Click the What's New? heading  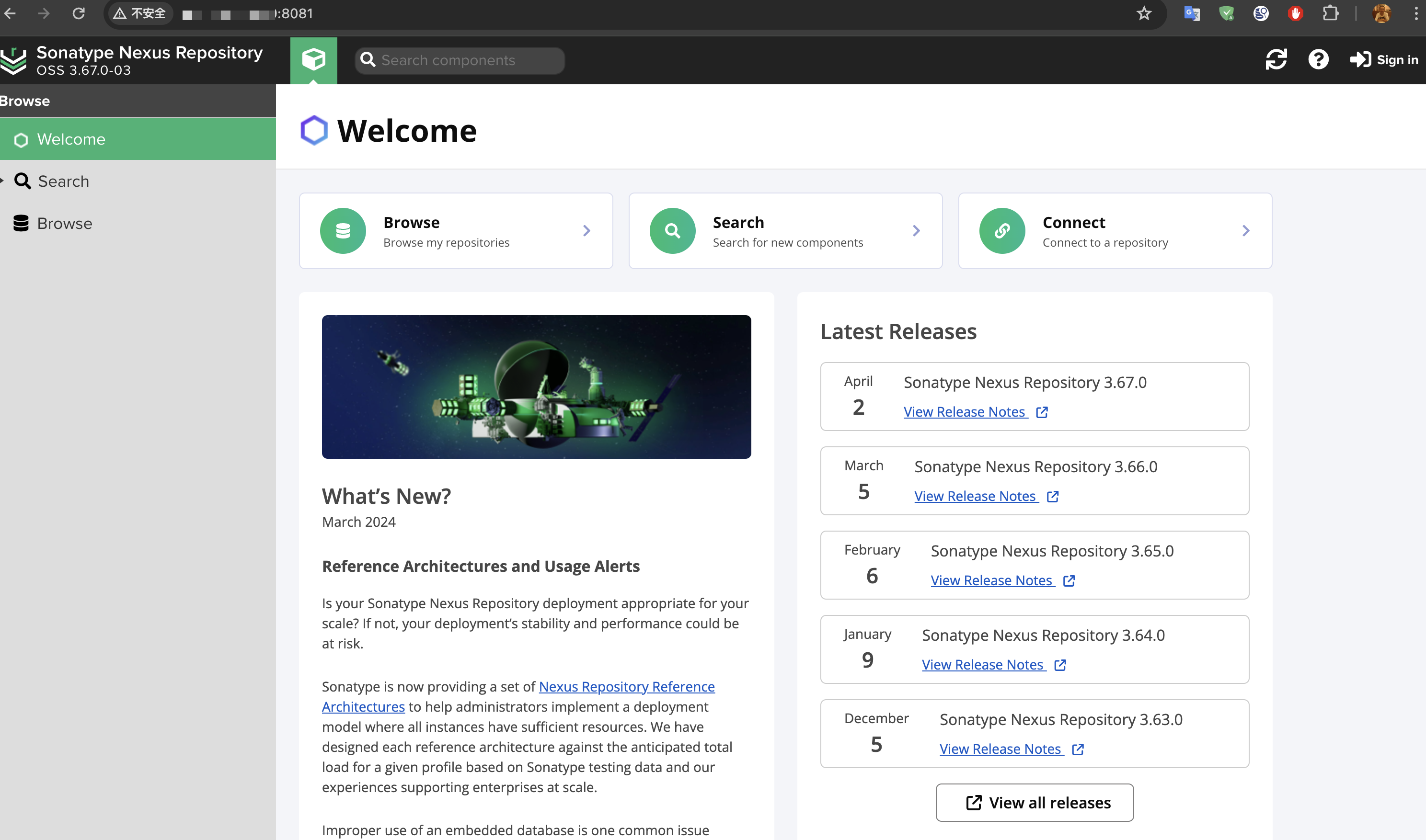click(386, 496)
